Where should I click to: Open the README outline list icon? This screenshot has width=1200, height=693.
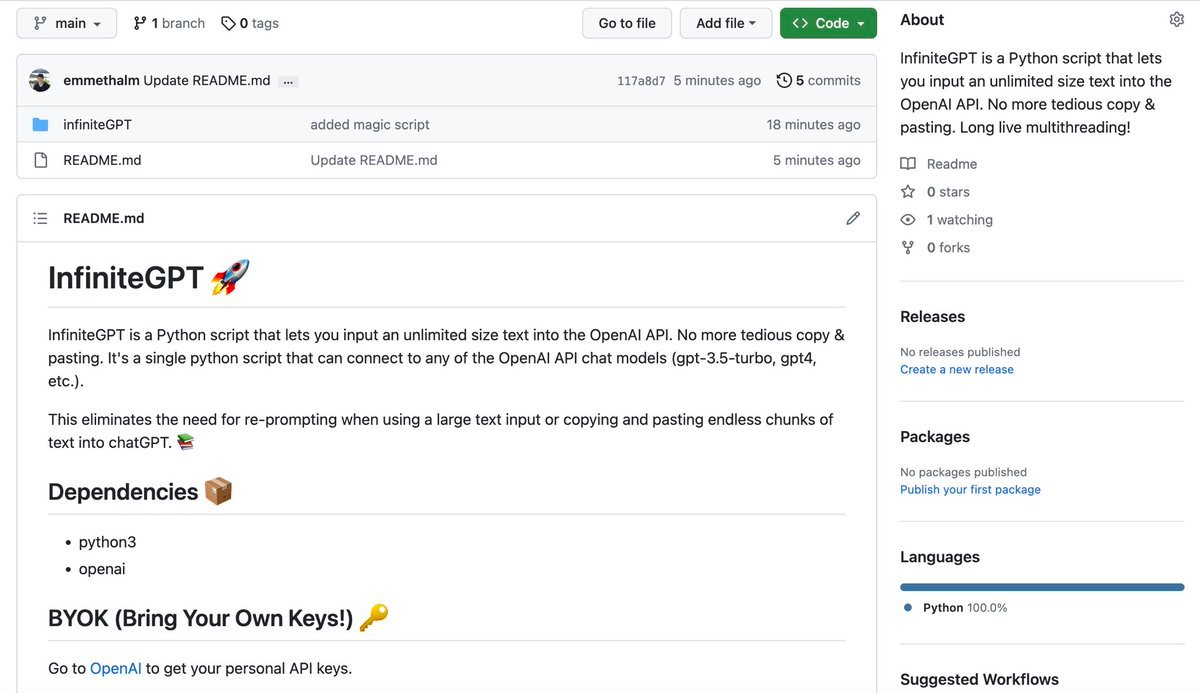click(x=40, y=218)
